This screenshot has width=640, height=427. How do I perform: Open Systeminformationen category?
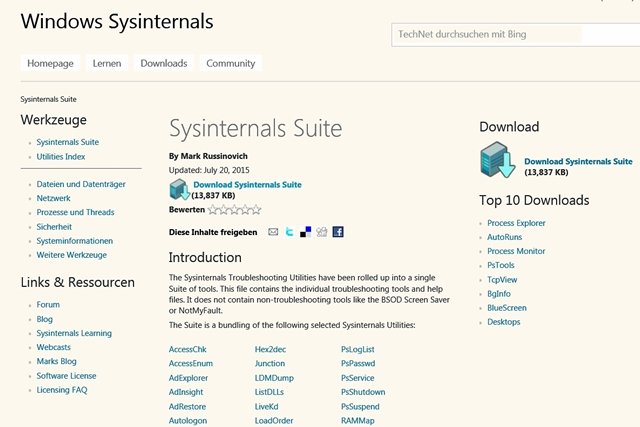coord(74,241)
